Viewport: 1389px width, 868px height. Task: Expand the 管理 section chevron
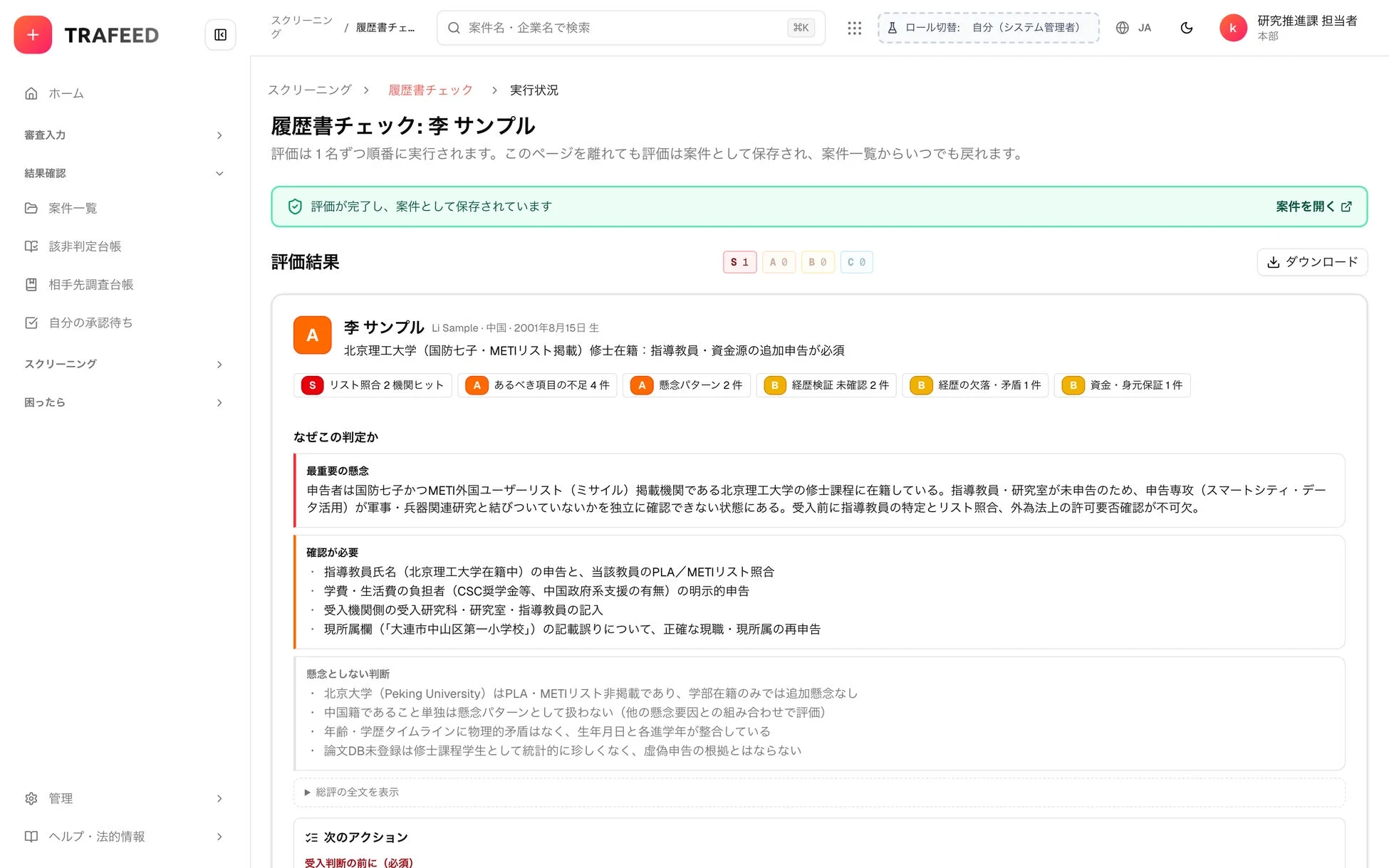click(x=219, y=798)
